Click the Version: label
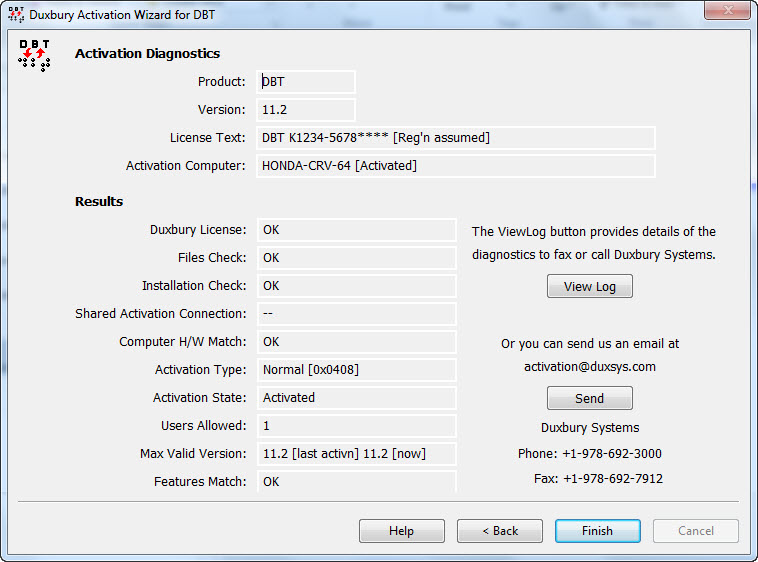Screen dimensions: 758x562 click(x=221, y=110)
